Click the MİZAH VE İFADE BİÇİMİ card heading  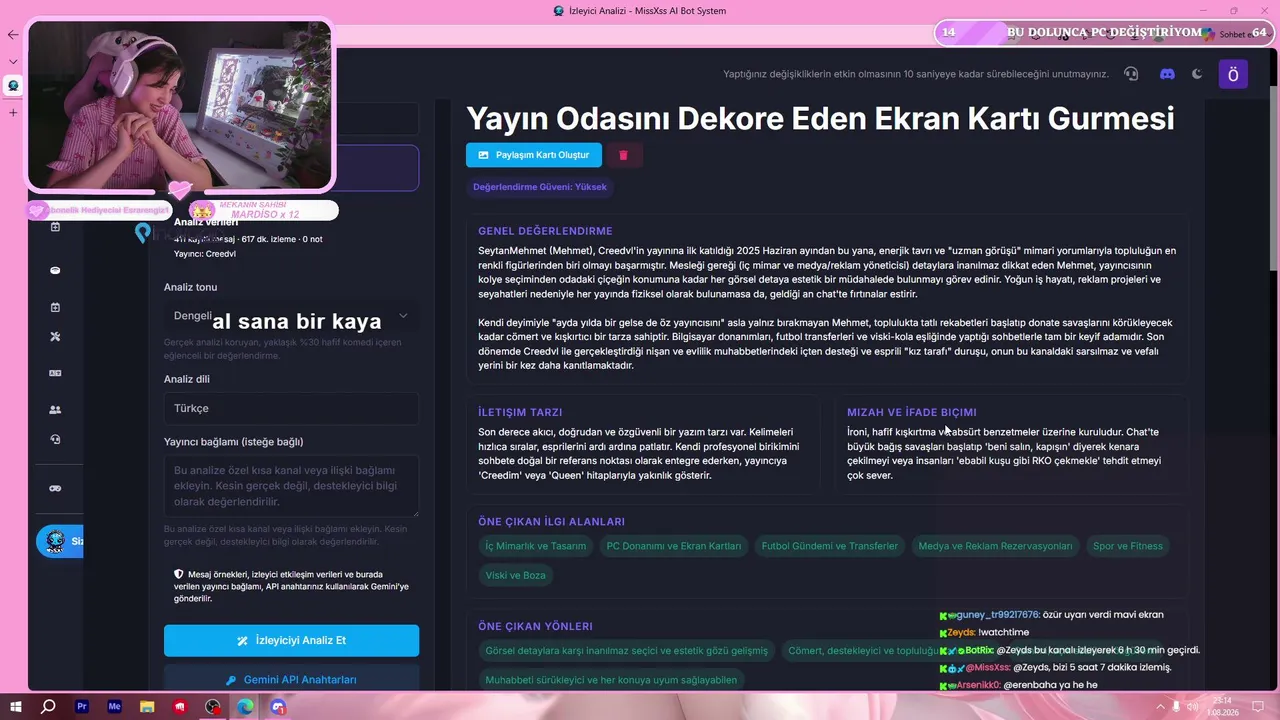[x=912, y=412]
